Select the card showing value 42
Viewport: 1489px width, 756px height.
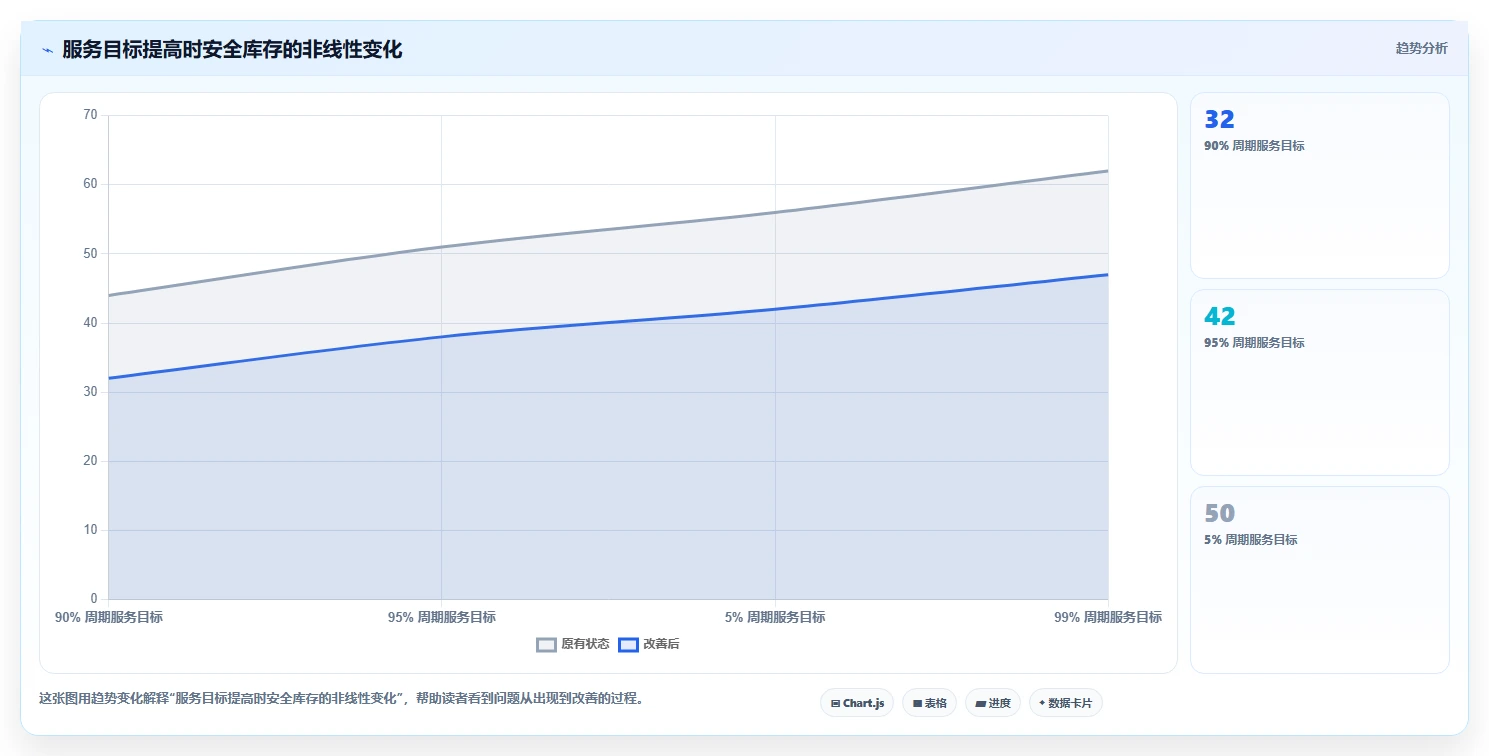tap(1319, 382)
